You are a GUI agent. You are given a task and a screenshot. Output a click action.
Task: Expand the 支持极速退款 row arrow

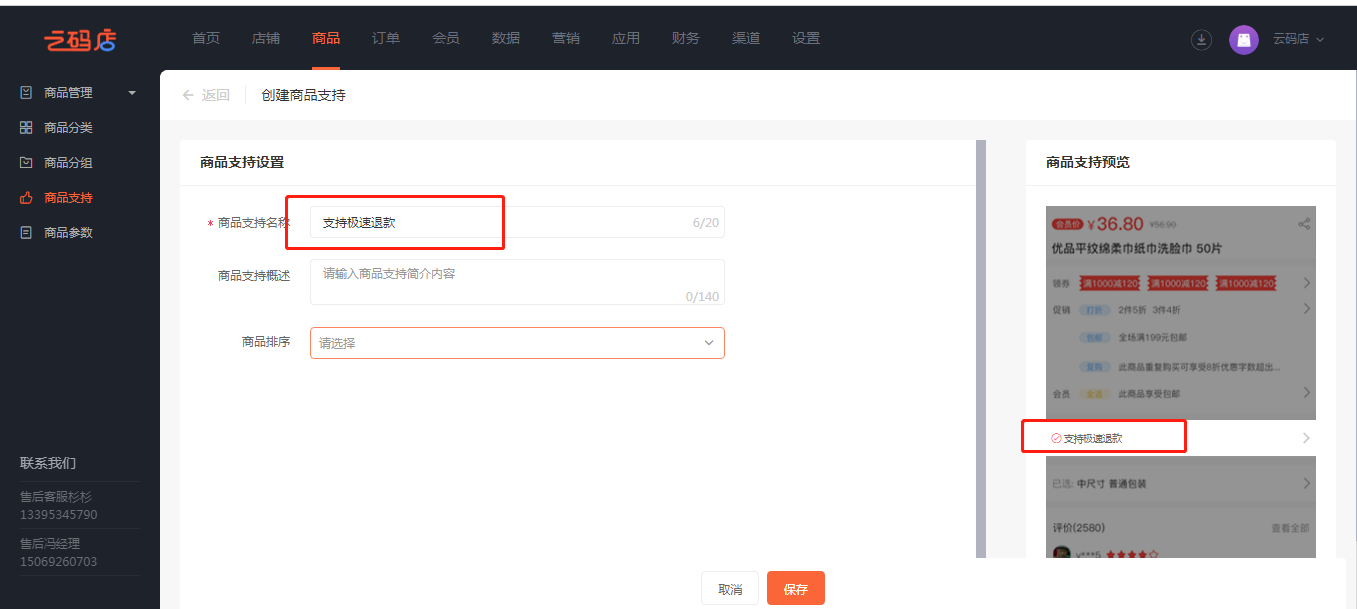[x=1306, y=438]
